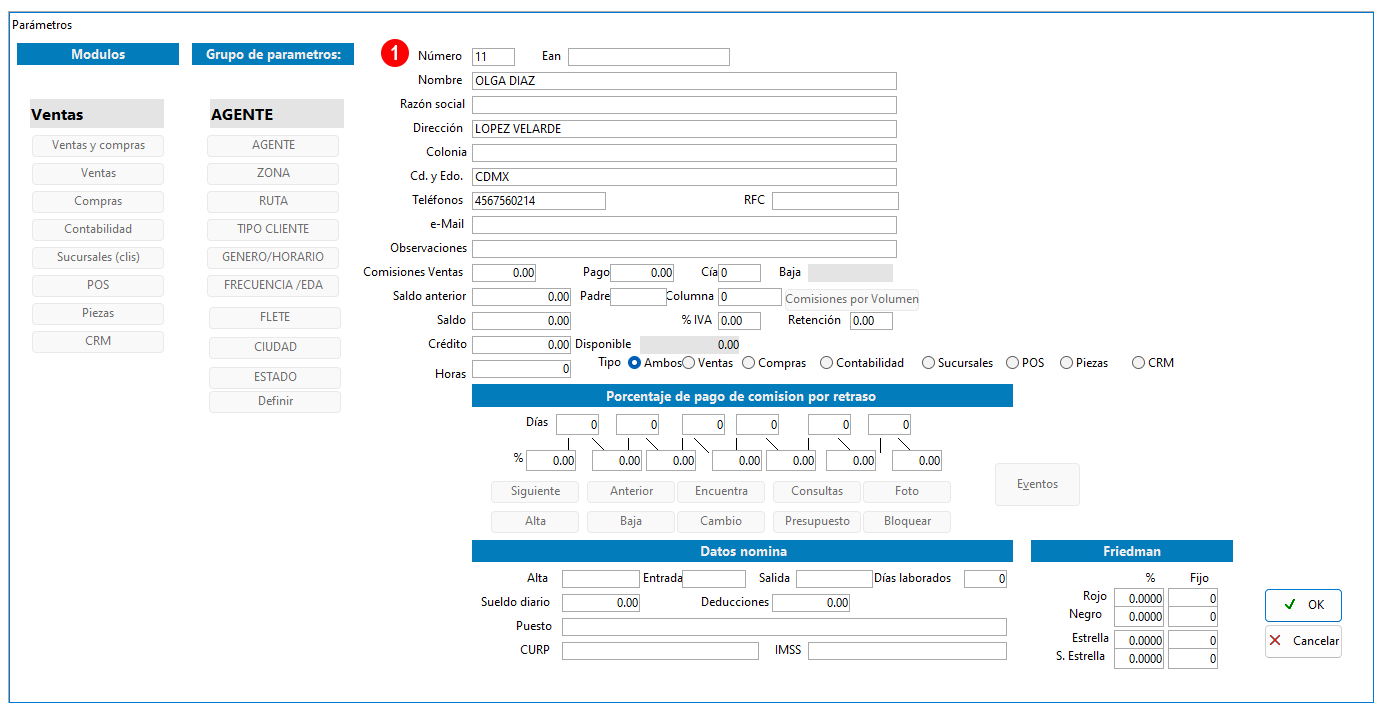Click the Definir button
1380x709 pixels.
275,402
